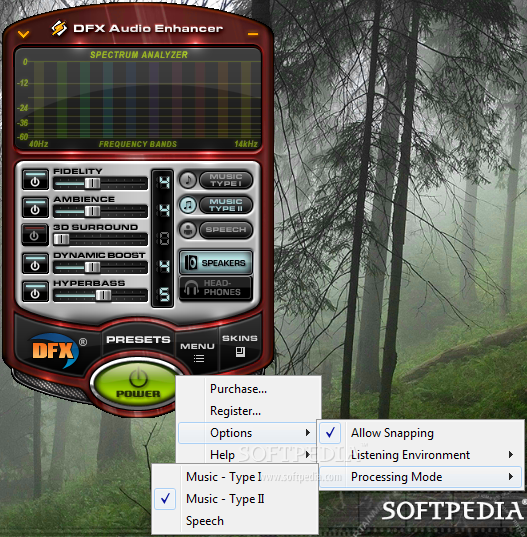Click the 3D Surround level display showing 0

[x=164, y=239]
